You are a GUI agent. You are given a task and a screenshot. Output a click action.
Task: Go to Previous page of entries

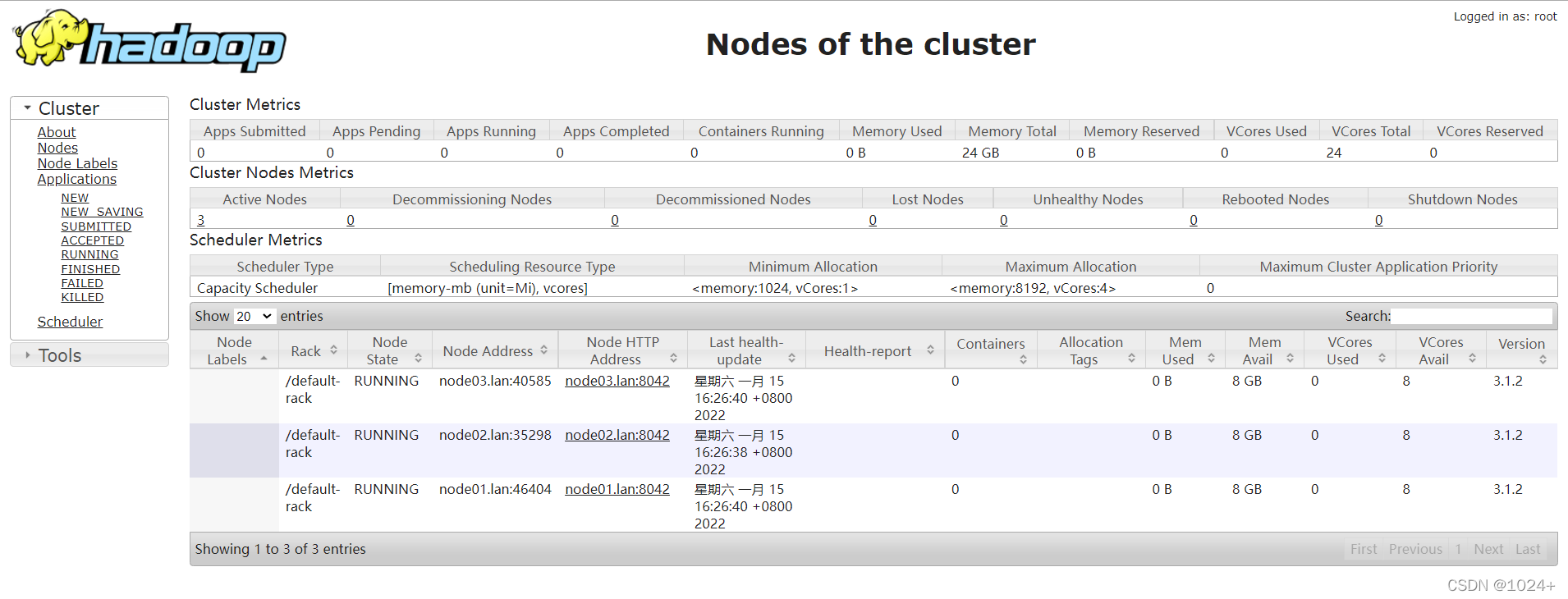pos(1415,549)
